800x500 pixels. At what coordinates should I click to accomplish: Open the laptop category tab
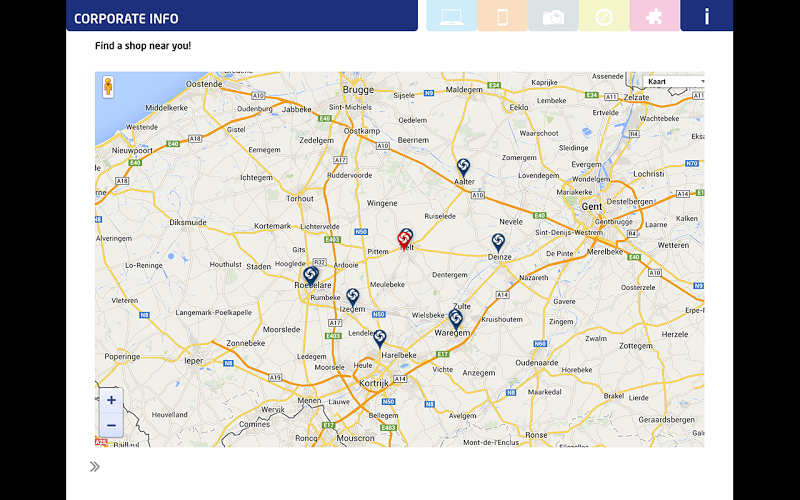coord(452,16)
